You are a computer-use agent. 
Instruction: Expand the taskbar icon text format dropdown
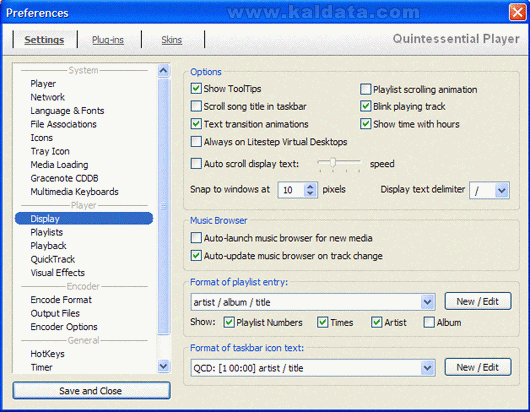pos(428,368)
